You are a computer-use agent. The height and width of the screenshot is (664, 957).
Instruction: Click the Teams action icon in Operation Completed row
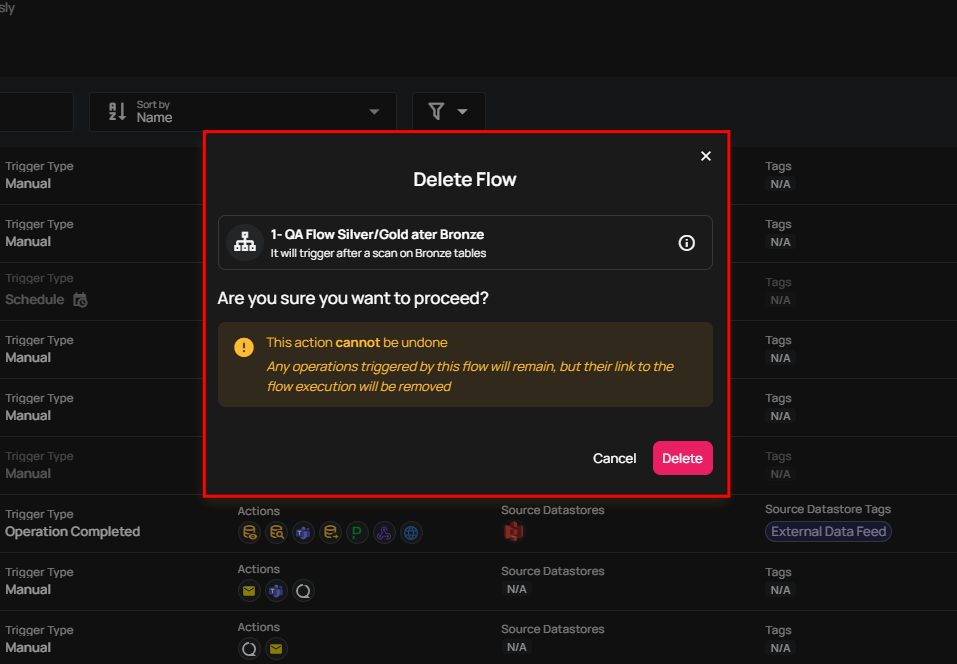[x=303, y=533]
